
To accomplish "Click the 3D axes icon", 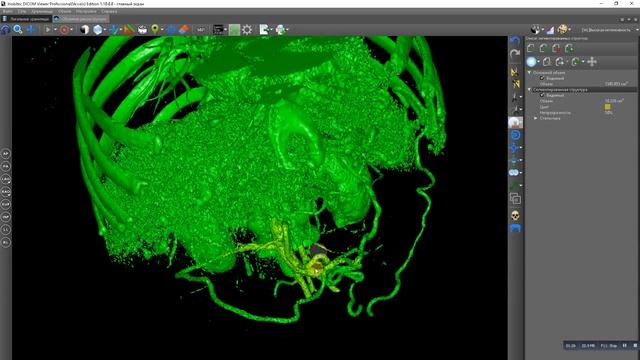I will 114,29.
